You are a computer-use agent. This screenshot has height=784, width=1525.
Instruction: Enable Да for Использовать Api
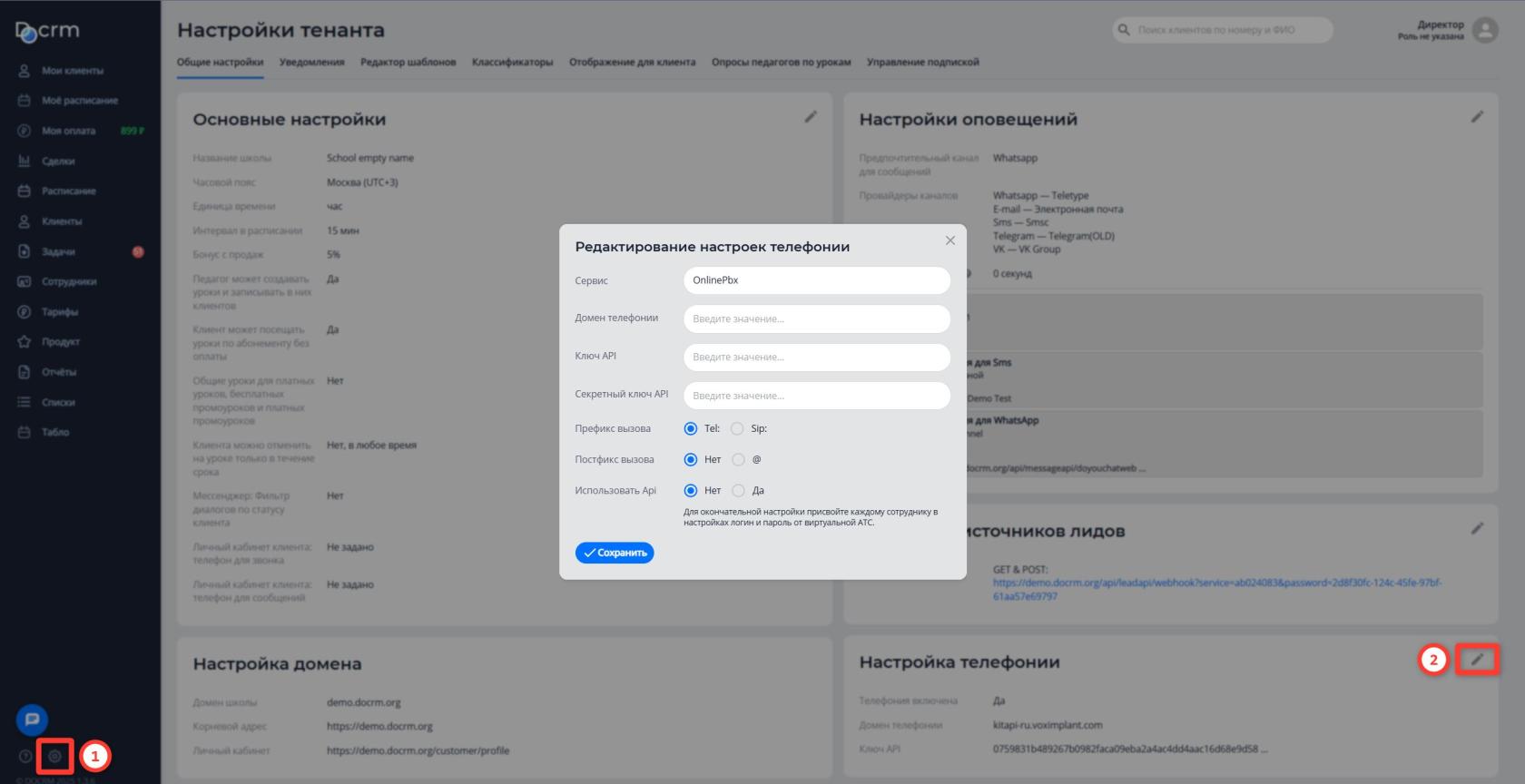(x=738, y=491)
